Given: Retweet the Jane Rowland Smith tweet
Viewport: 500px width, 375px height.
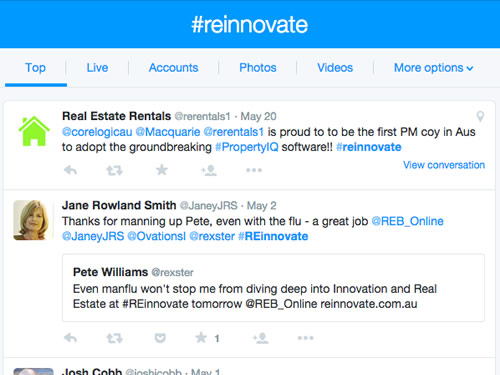Looking at the screenshot, I should click(x=114, y=338).
